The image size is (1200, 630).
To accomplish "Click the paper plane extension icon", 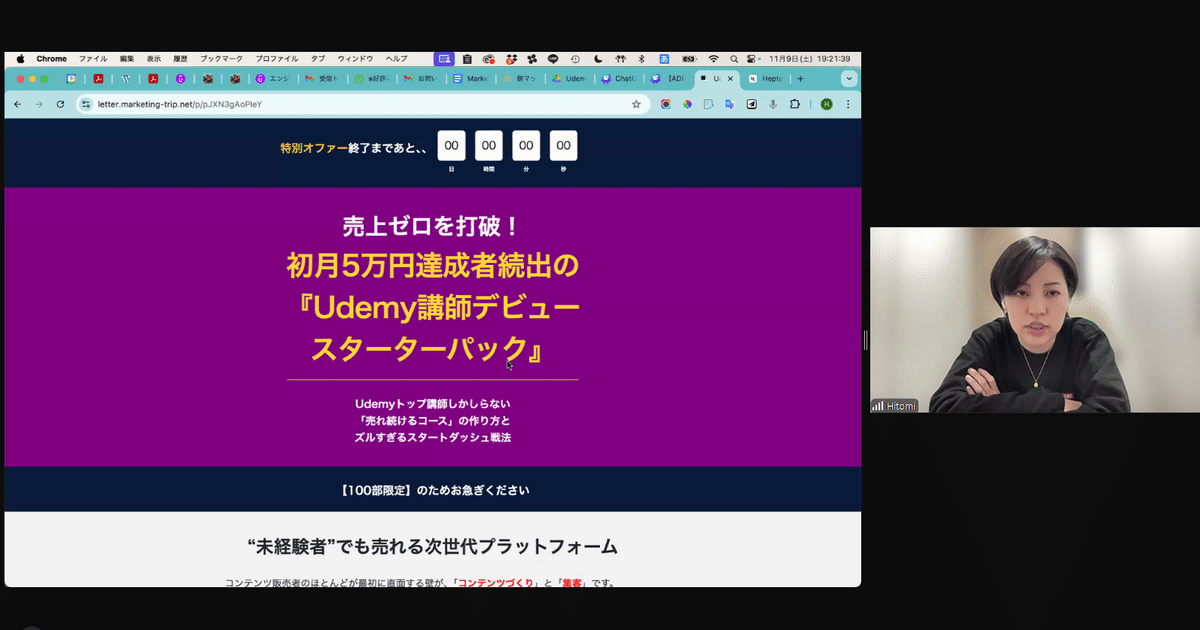I will tap(752, 104).
